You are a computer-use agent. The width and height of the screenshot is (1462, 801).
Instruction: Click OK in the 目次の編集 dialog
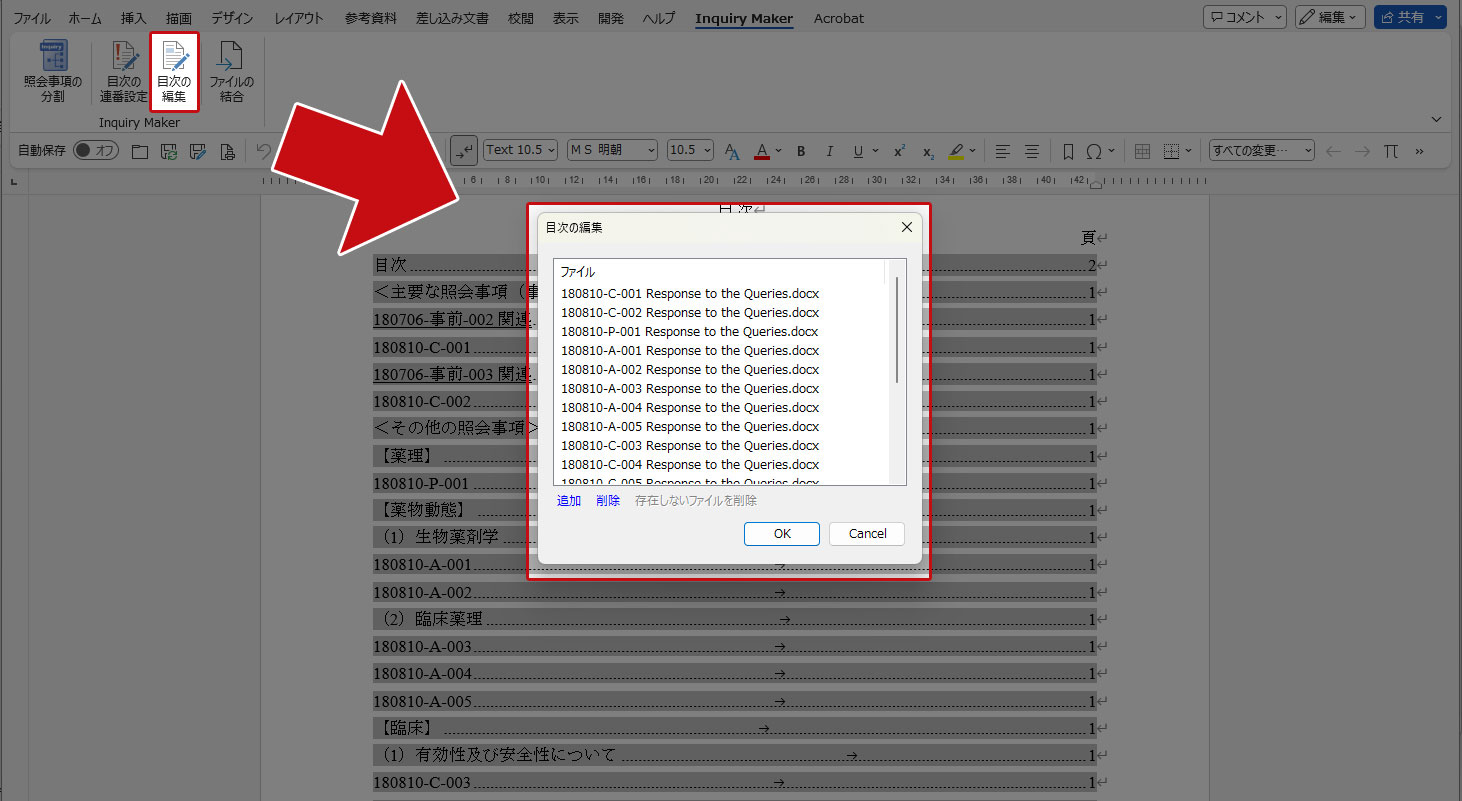(x=782, y=534)
